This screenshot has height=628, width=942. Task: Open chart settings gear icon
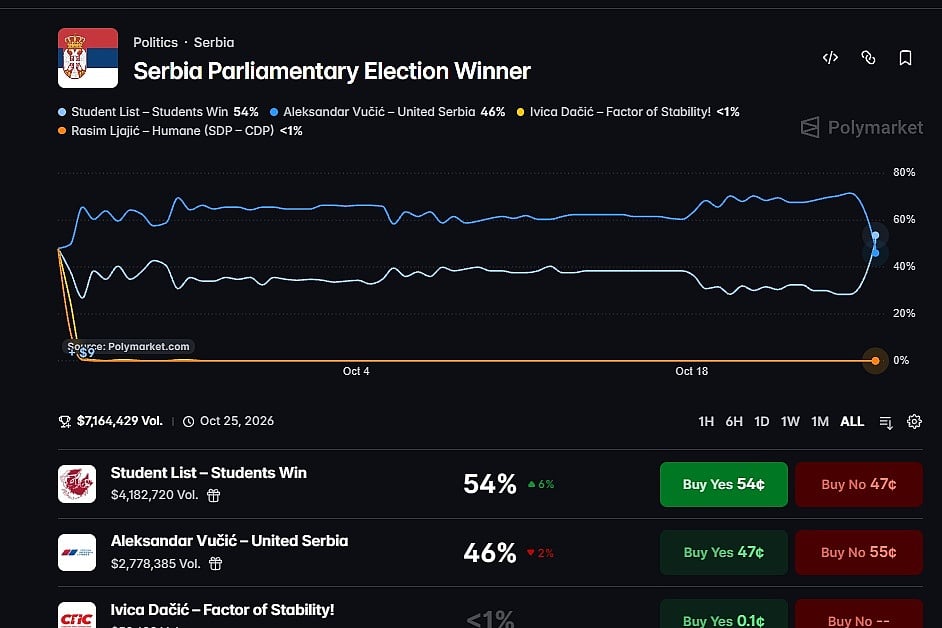(x=914, y=421)
